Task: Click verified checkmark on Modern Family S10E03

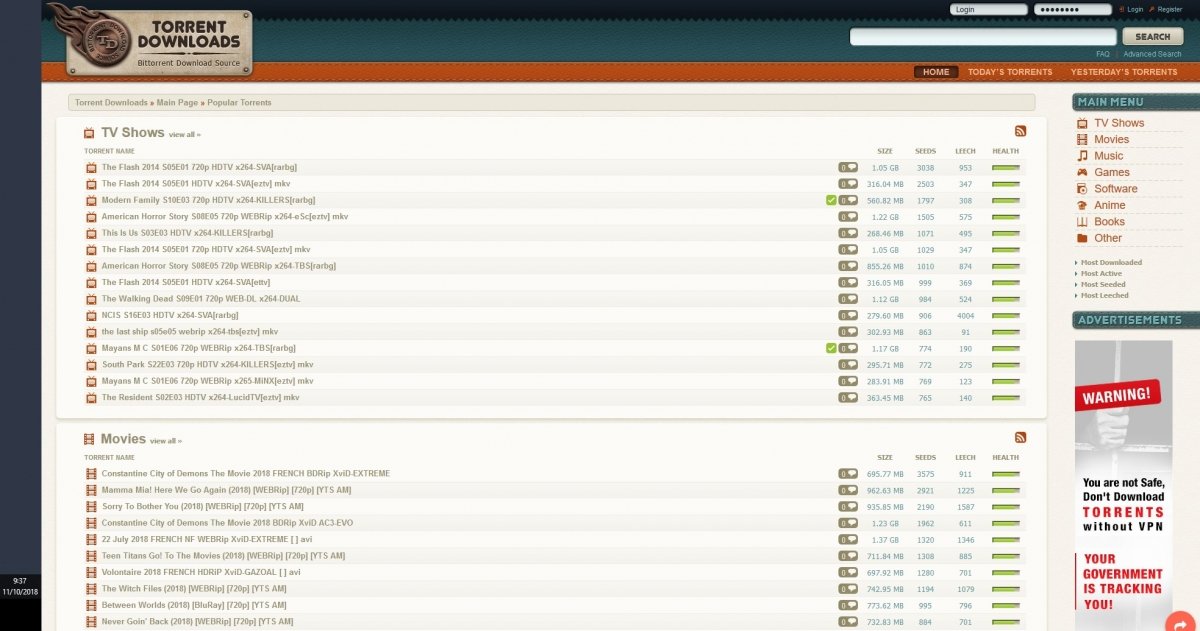Action: 831,200
